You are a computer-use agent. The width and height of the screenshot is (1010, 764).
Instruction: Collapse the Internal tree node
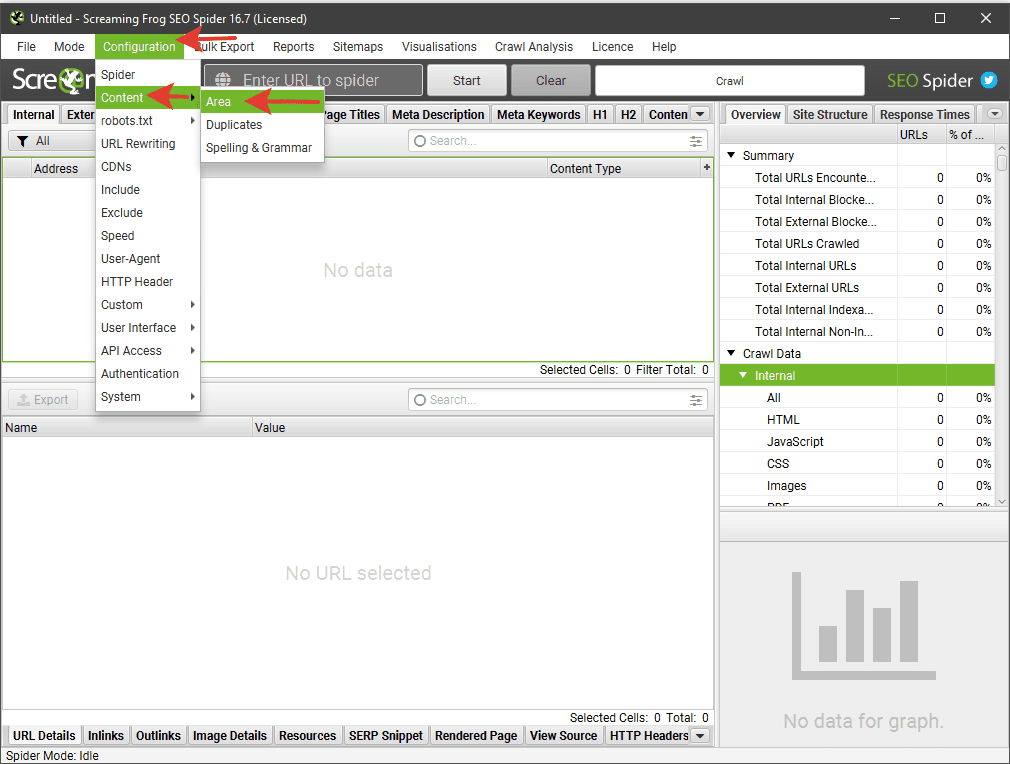(743, 375)
